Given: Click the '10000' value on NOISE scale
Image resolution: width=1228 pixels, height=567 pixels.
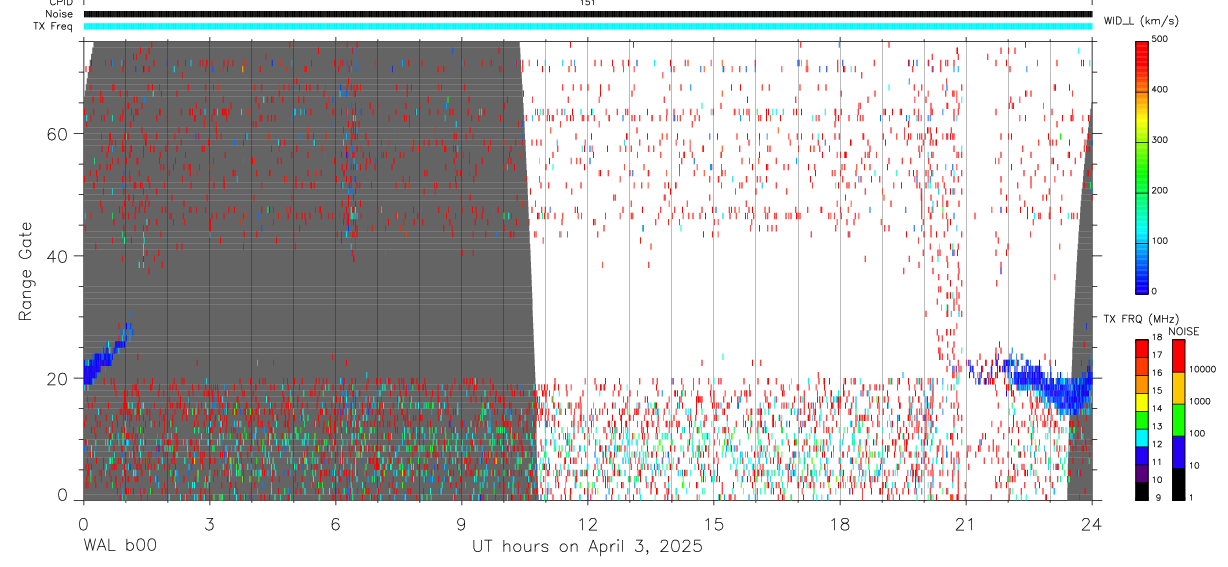Looking at the screenshot, I should pyautogui.click(x=1201, y=369).
